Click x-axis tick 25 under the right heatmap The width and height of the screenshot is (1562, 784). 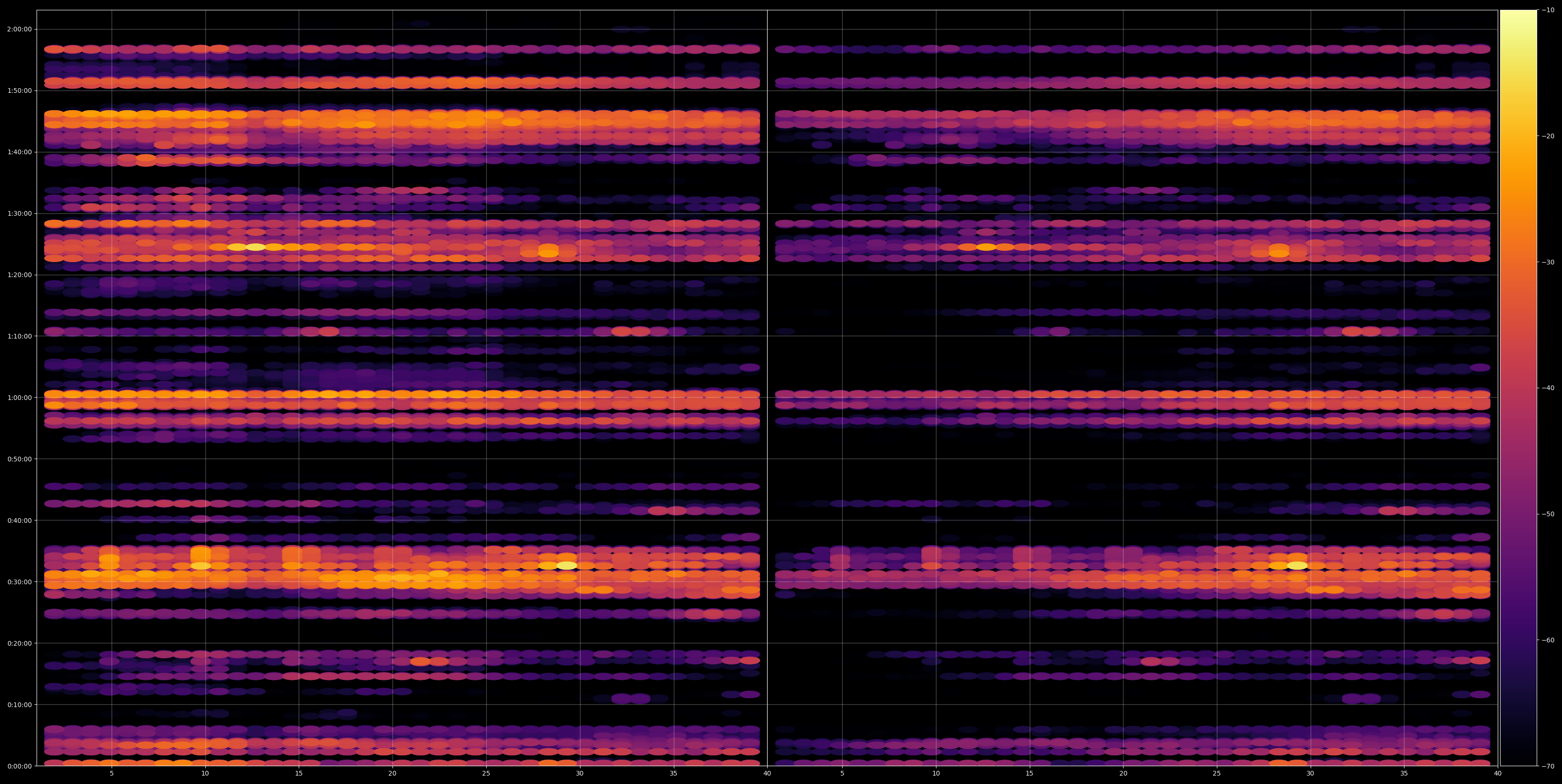1217,774
